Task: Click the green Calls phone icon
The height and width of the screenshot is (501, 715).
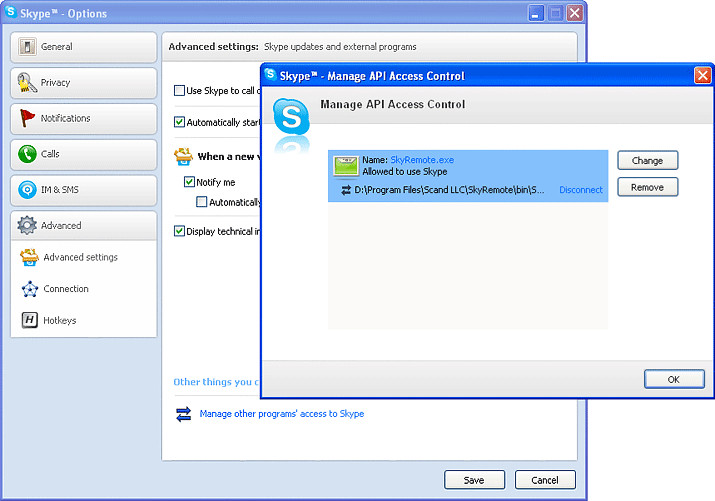Action: point(27,154)
